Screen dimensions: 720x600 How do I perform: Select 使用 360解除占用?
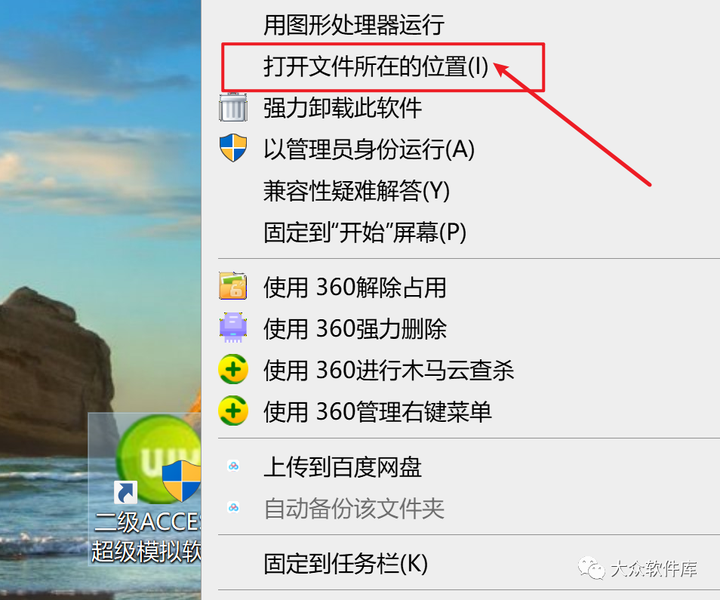click(x=461, y=287)
